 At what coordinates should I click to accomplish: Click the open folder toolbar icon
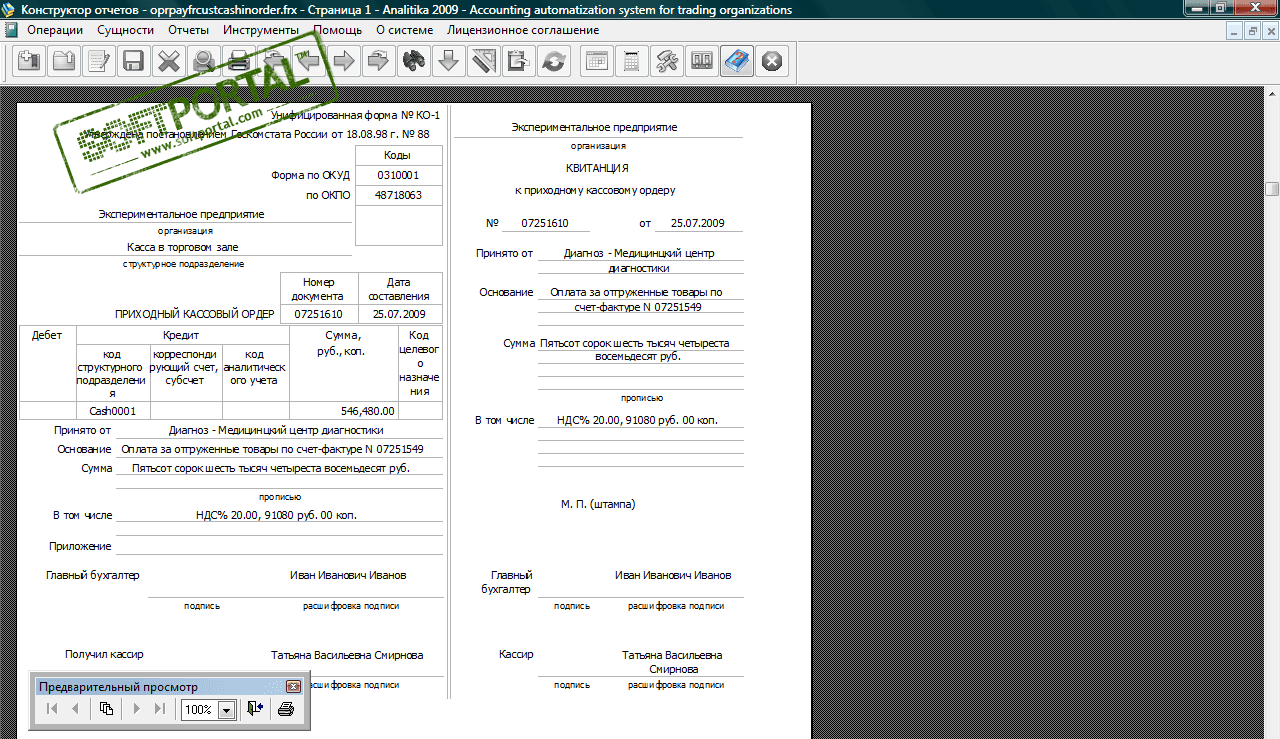[64, 61]
